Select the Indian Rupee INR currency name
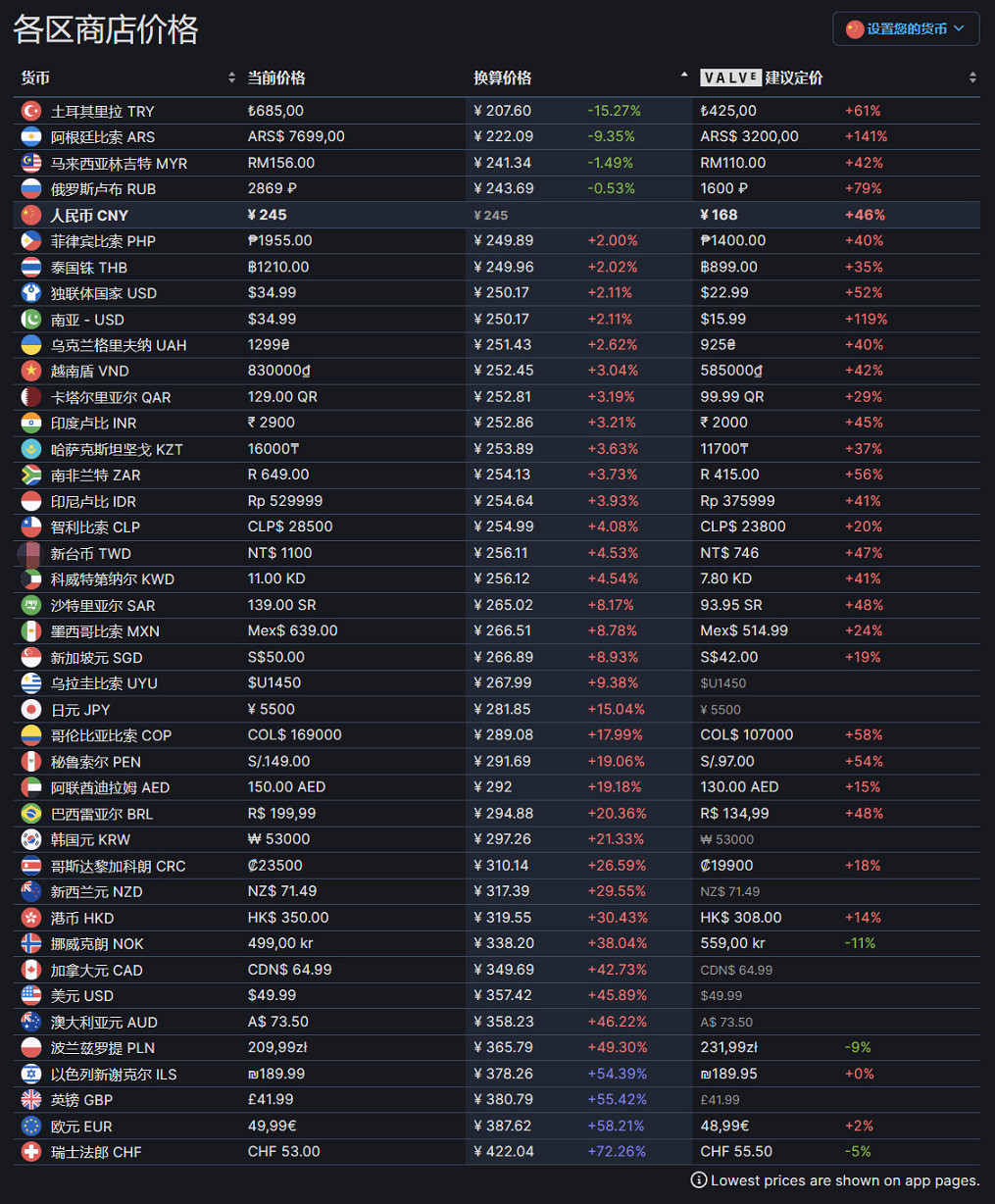Image resolution: width=995 pixels, height=1204 pixels. 93,423
